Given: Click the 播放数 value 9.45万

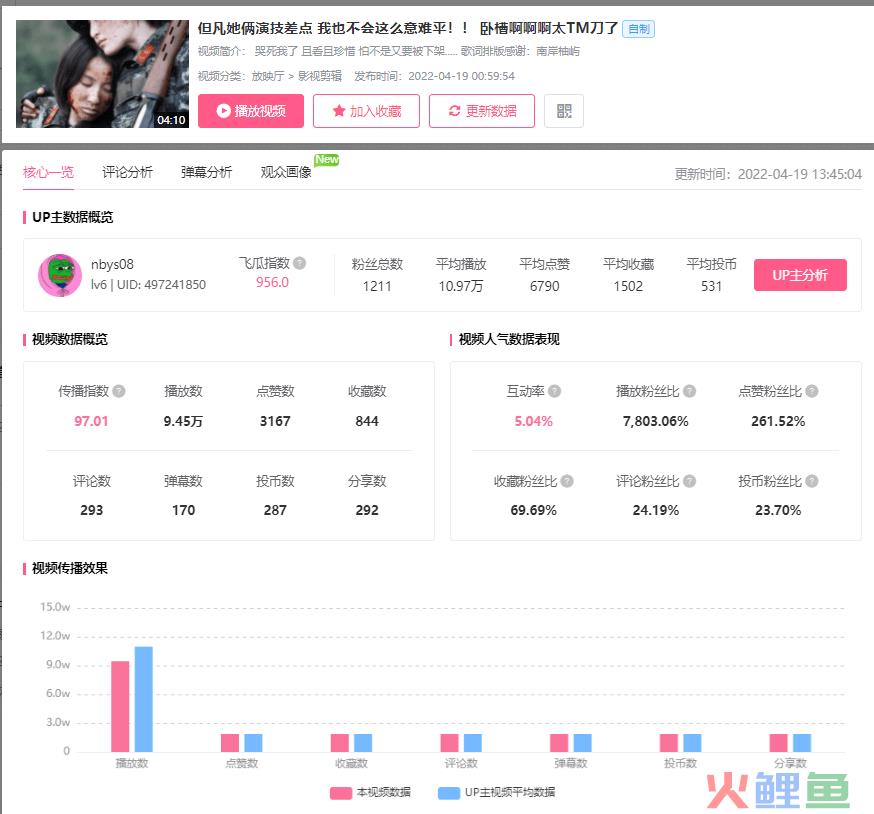Looking at the screenshot, I should click(183, 421).
